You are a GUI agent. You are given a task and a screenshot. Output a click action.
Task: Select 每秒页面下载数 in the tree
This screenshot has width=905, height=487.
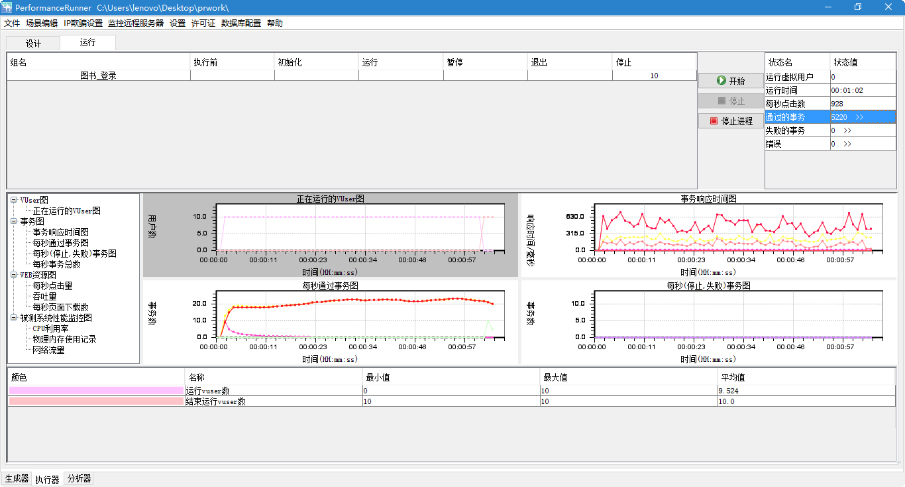pos(61,307)
